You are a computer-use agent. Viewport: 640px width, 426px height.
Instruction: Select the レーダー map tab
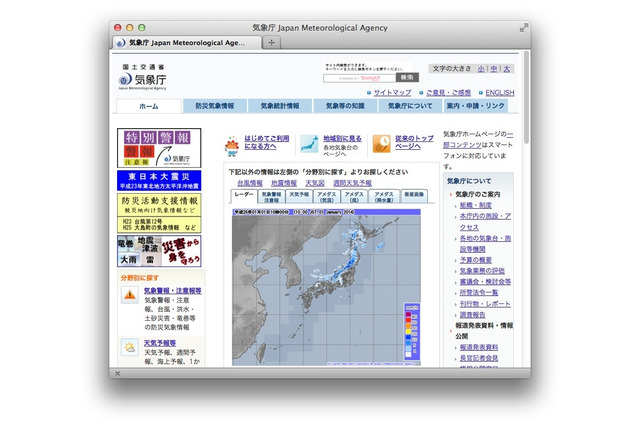tap(244, 196)
